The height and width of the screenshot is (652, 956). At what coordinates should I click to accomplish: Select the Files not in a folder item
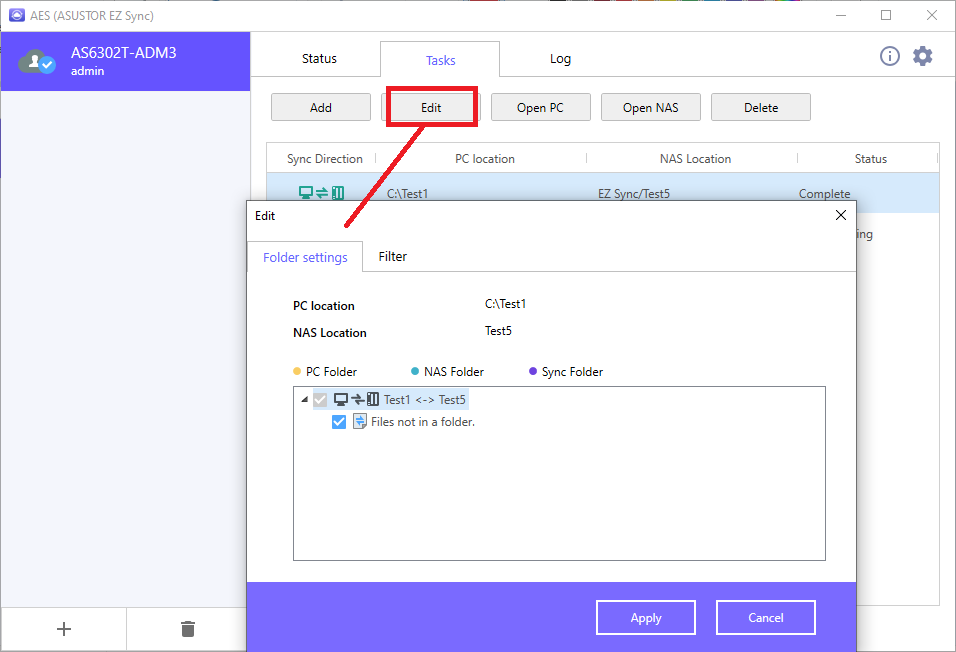tap(423, 421)
